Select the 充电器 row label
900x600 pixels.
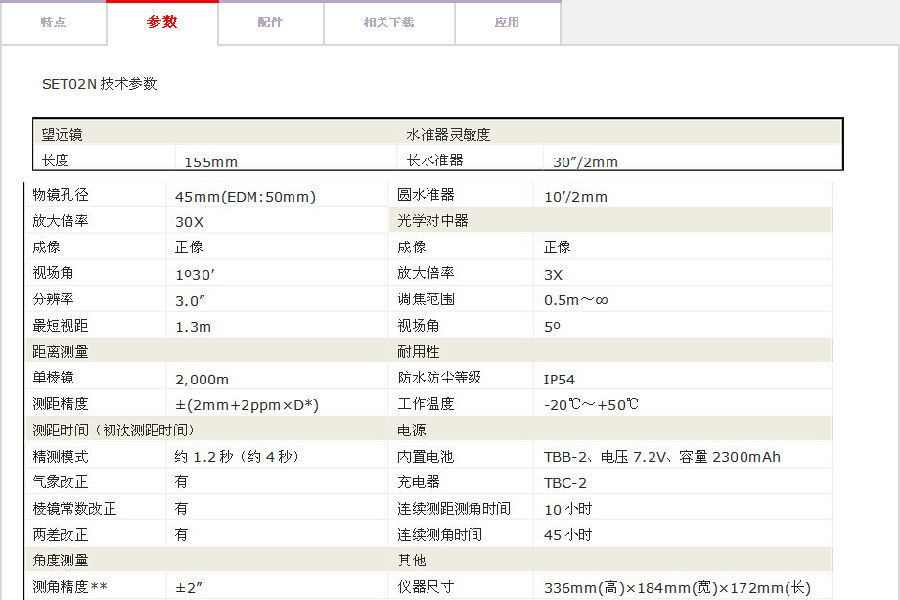click(x=418, y=482)
